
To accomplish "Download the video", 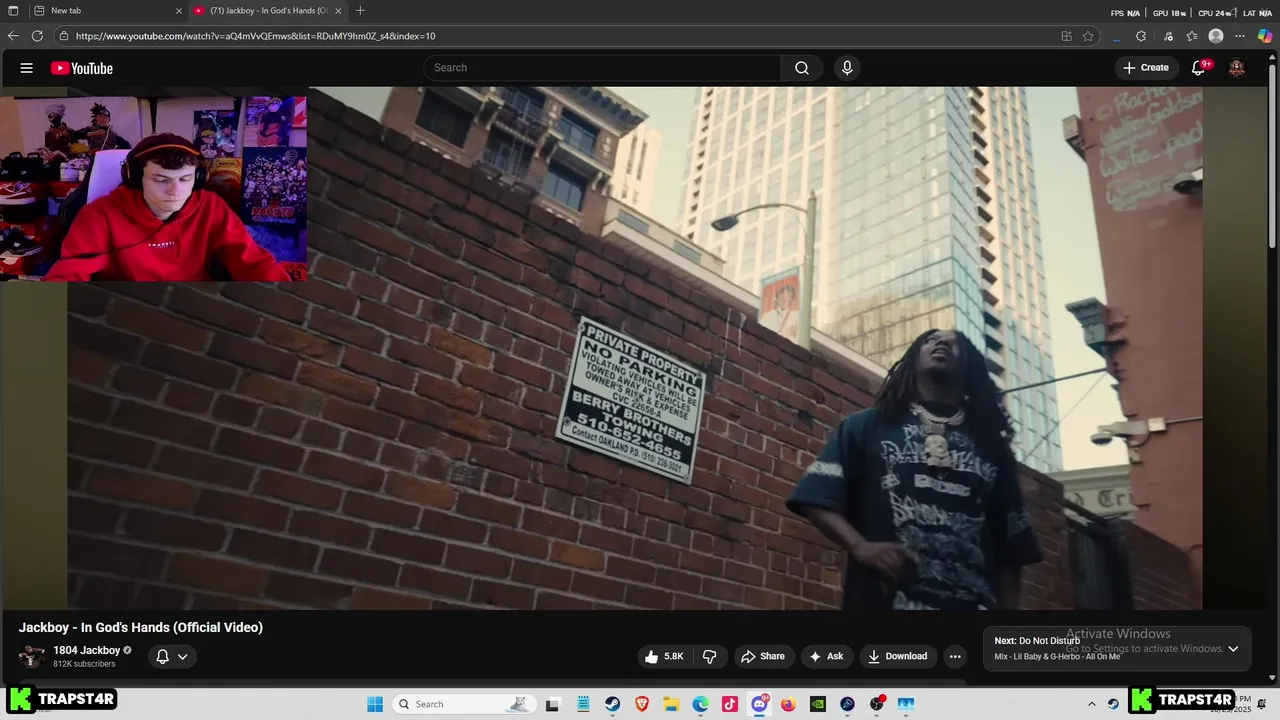I will [x=897, y=656].
